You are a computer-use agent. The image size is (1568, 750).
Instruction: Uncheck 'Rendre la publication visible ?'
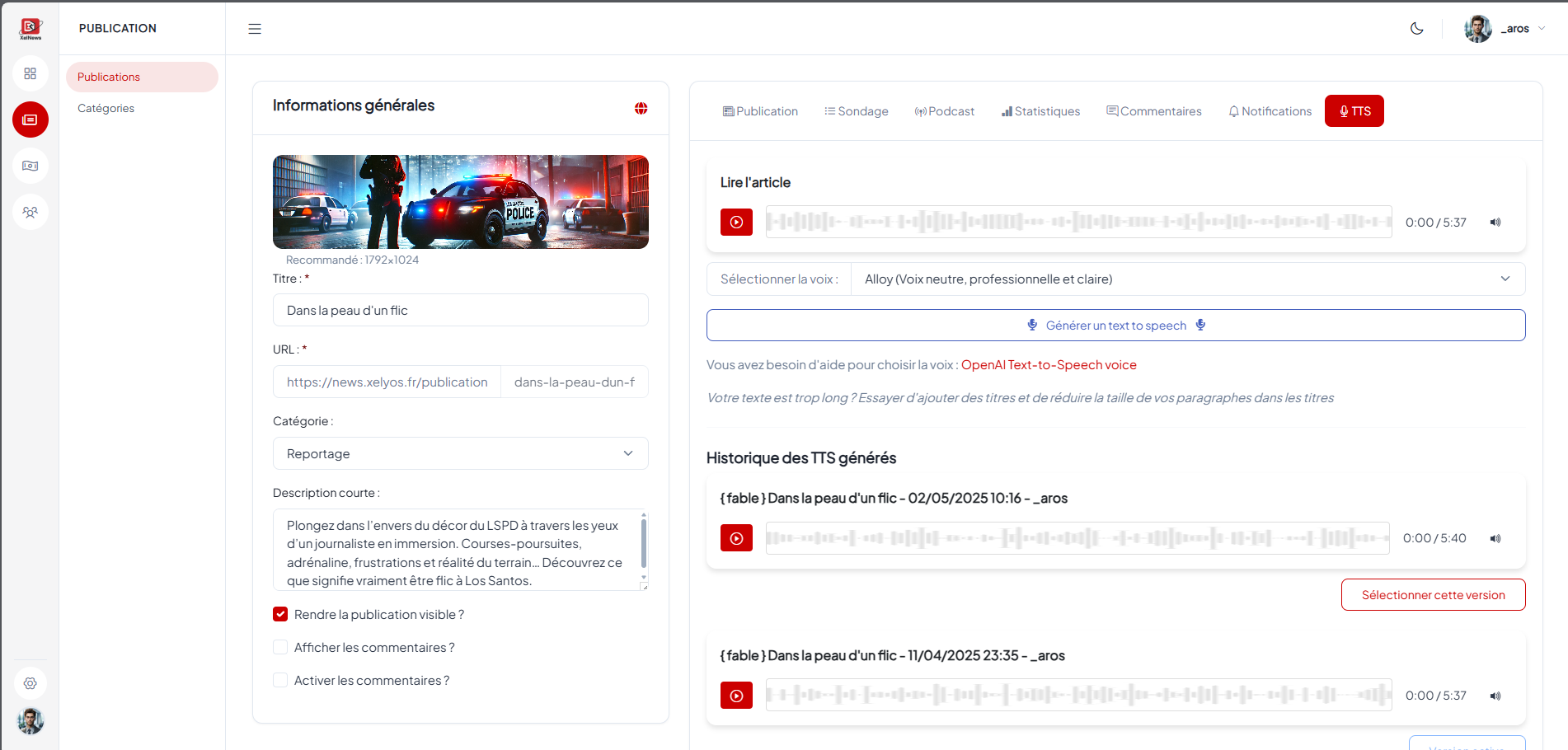point(280,614)
